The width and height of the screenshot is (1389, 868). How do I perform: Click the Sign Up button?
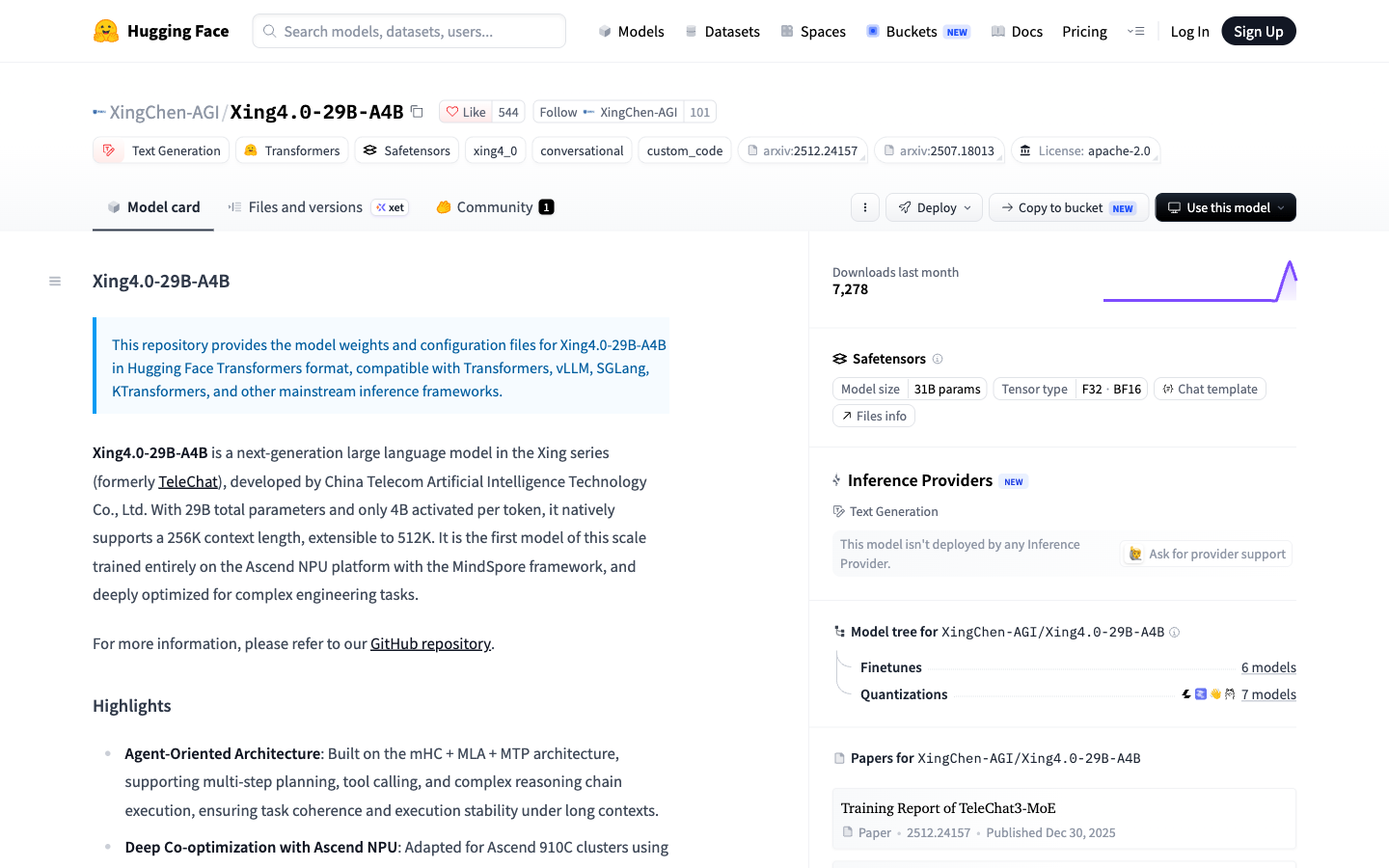(x=1259, y=31)
